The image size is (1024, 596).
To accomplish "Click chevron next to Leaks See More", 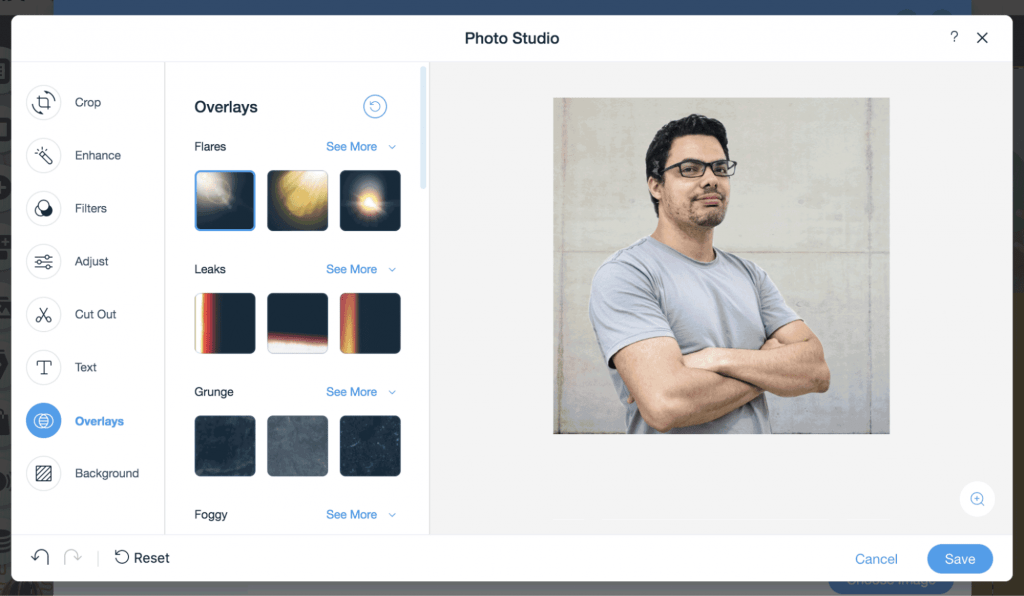I will point(392,270).
